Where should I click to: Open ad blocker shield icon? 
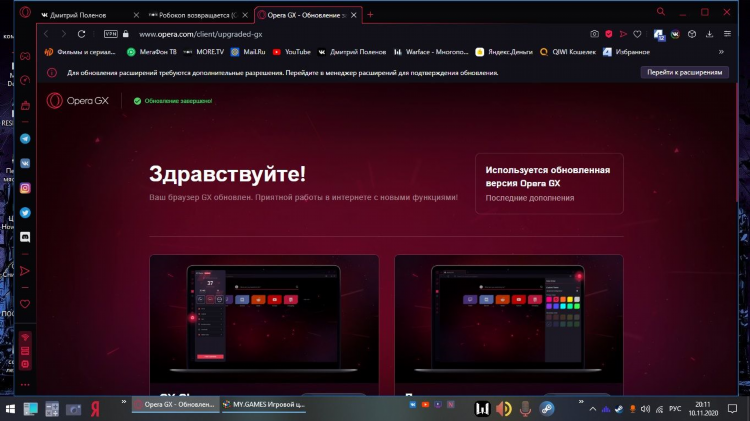[x=608, y=34]
